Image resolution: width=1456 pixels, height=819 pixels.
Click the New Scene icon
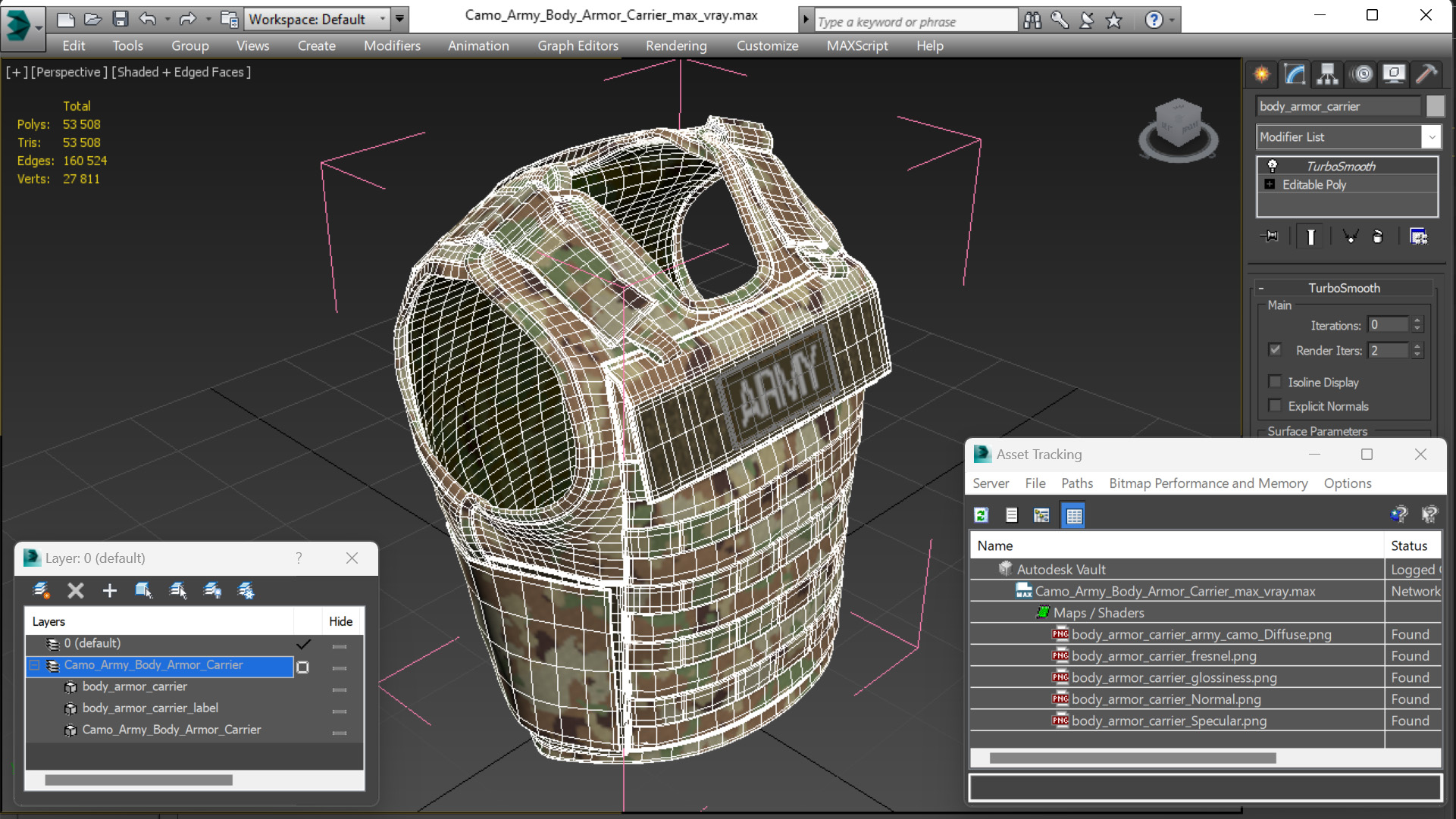[65, 19]
